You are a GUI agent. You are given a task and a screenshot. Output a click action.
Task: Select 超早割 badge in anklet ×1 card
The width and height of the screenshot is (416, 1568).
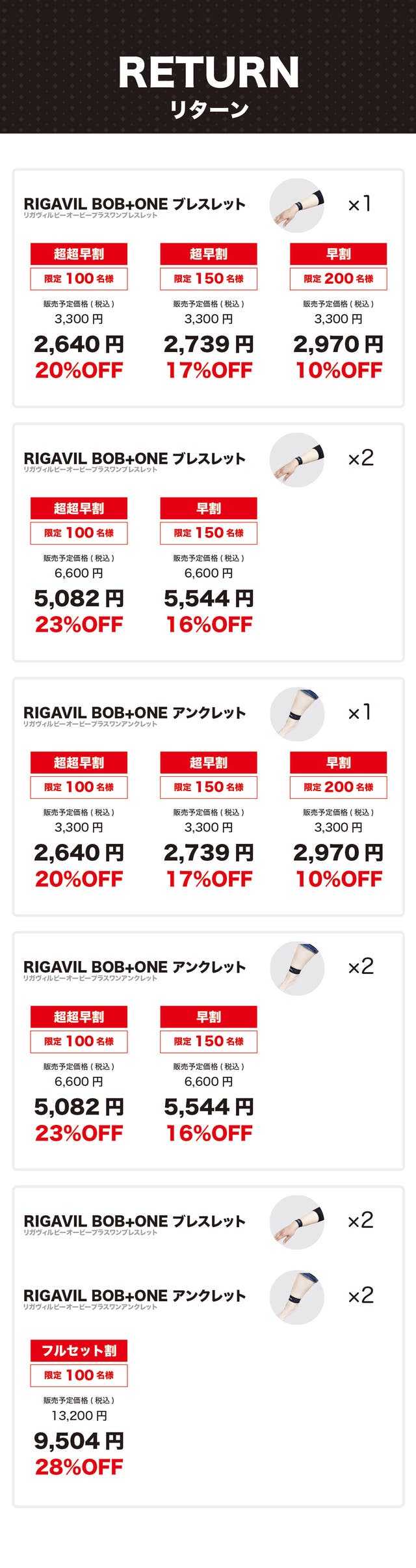click(x=209, y=763)
